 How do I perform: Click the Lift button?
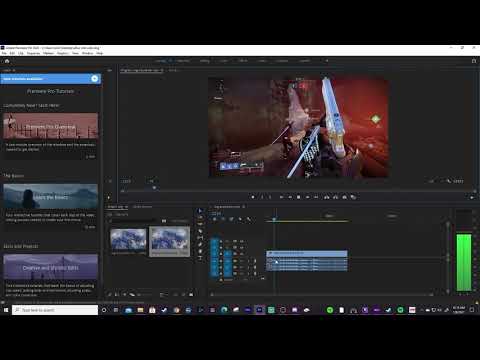click(x=327, y=197)
